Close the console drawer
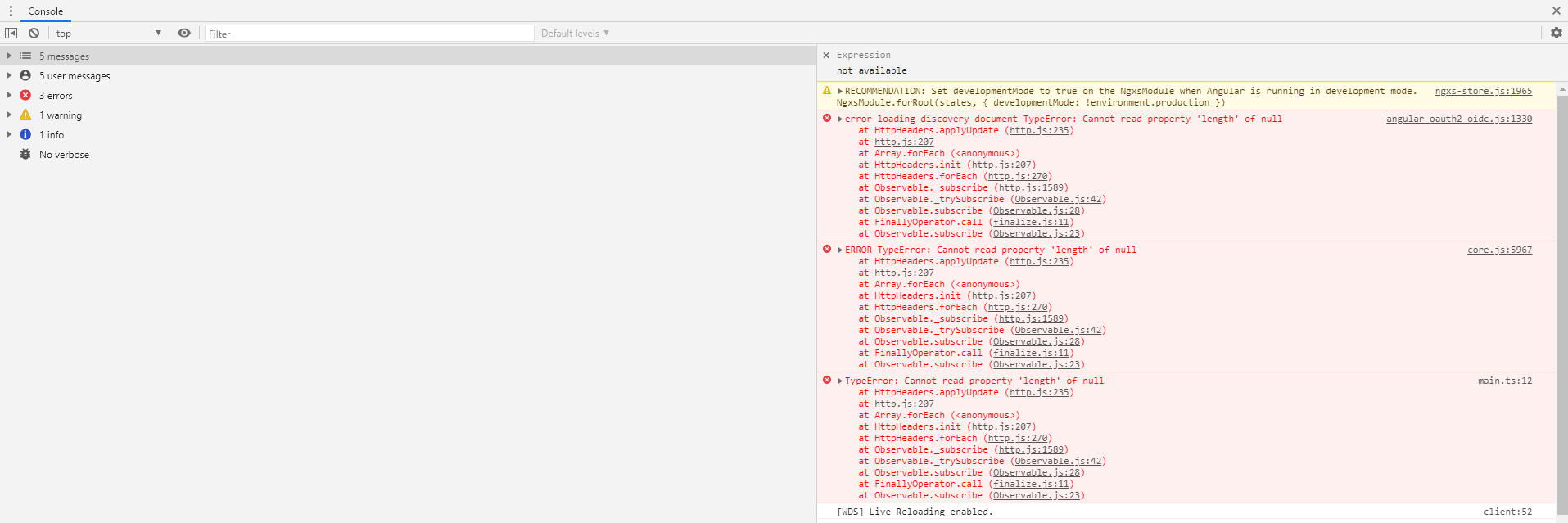 coord(1556,11)
